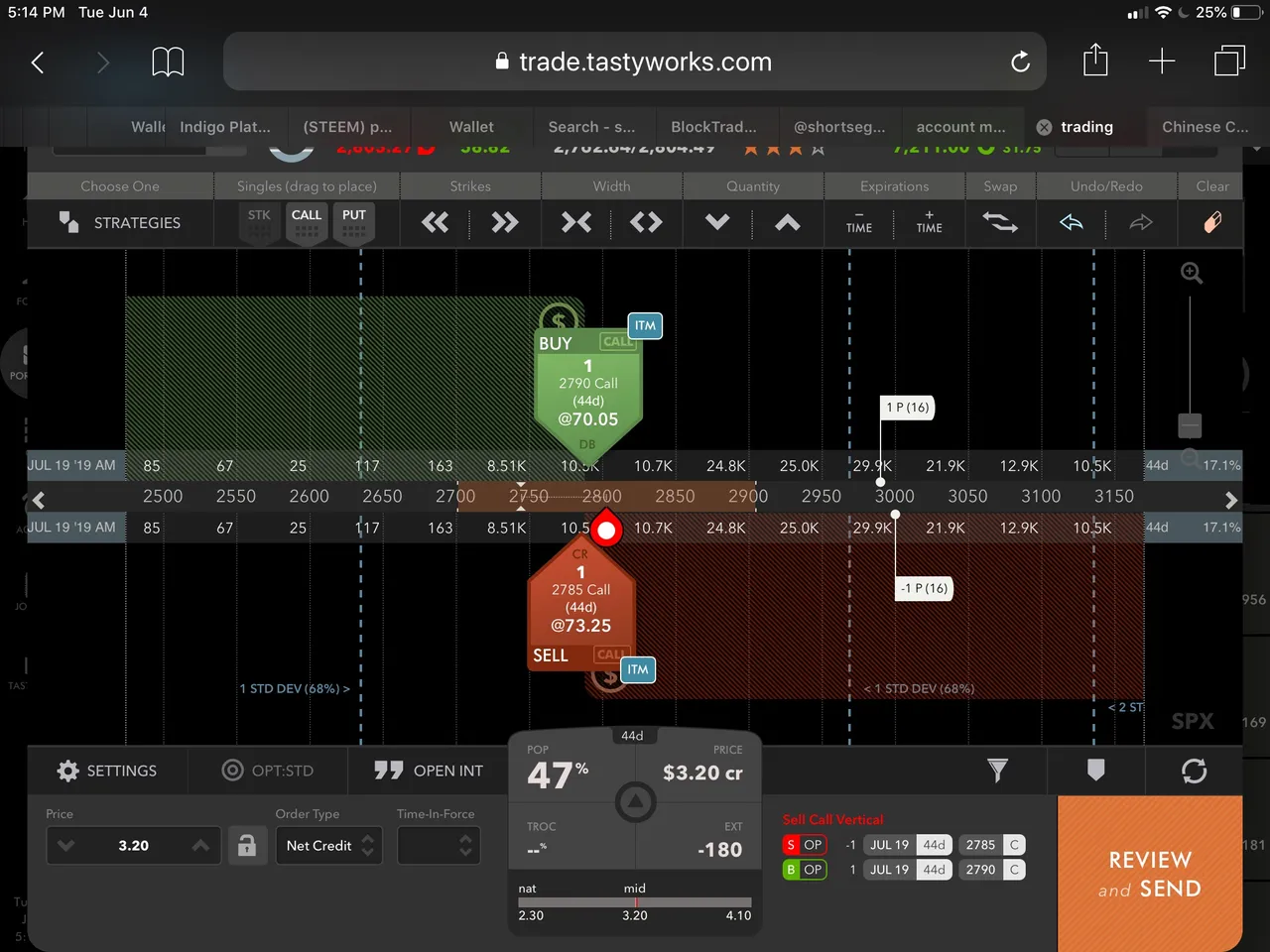Open the Strategies picker
Viewport: 1270px width, 952px height.
pyautogui.click(x=120, y=222)
